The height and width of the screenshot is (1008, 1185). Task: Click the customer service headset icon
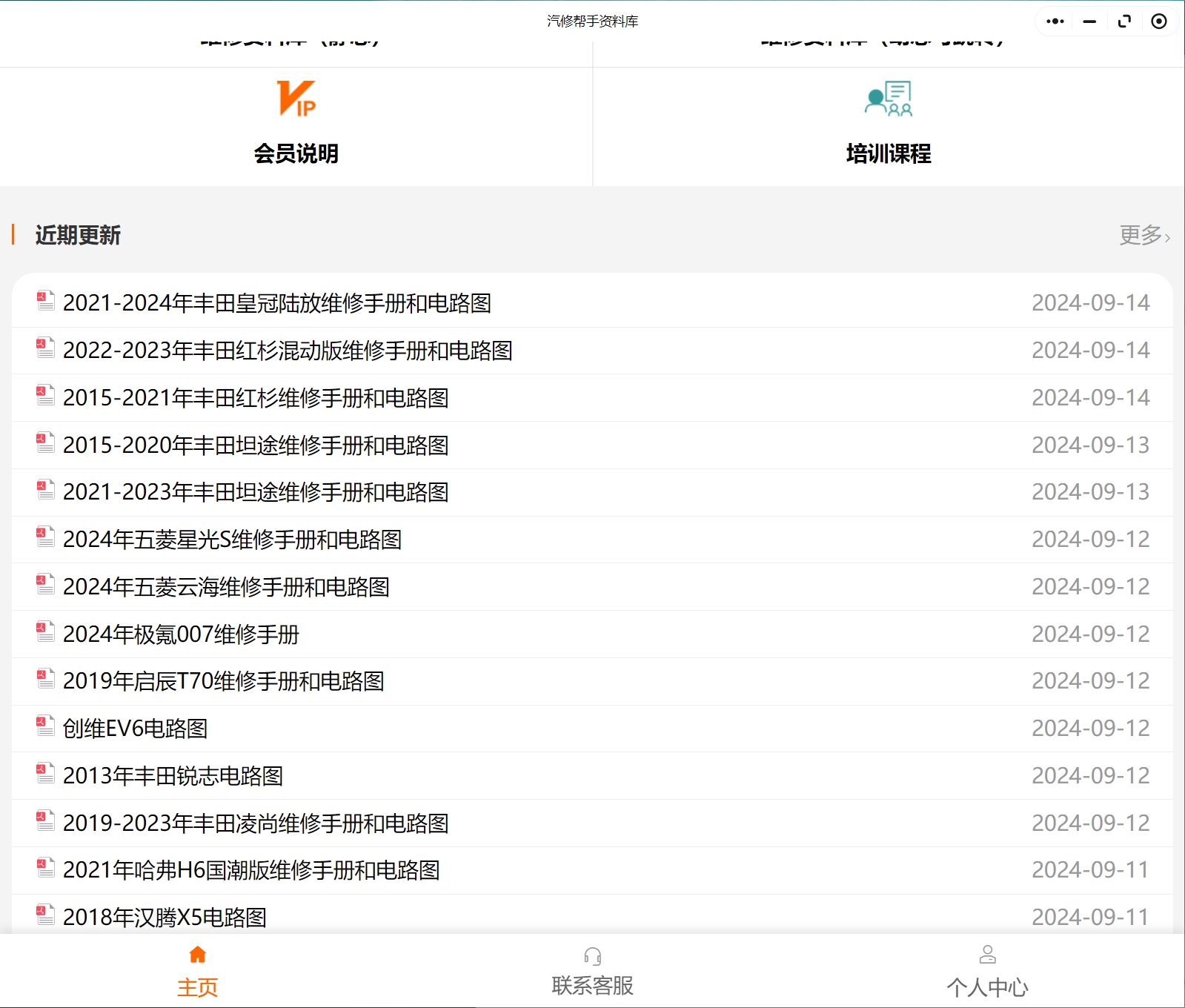592,955
